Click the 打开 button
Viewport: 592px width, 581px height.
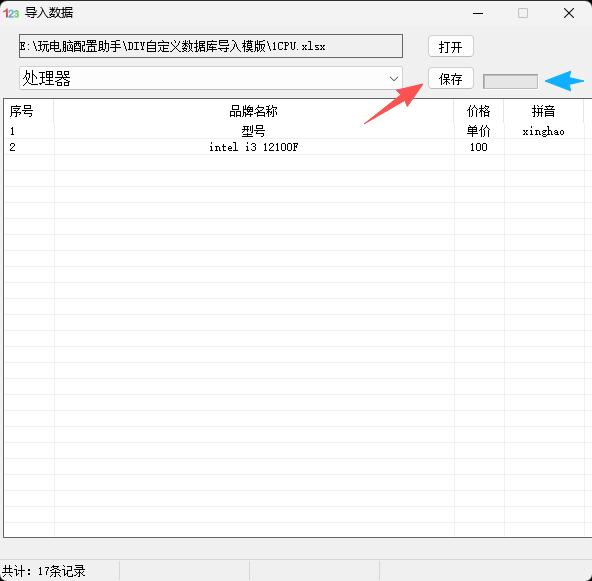point(450,46)
